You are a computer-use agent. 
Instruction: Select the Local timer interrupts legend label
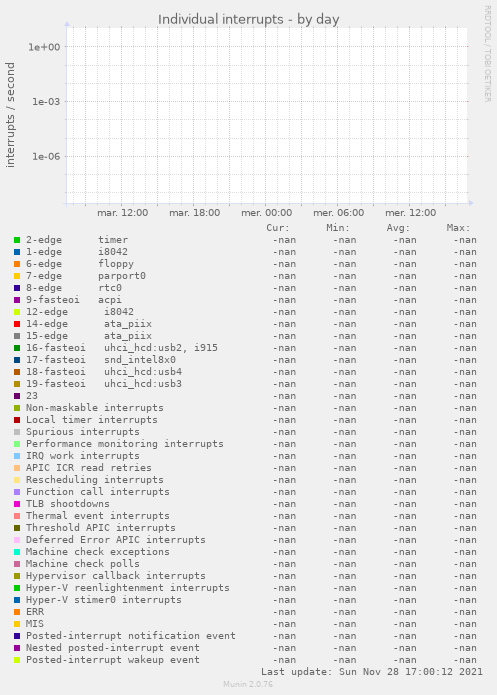point(92,420)
